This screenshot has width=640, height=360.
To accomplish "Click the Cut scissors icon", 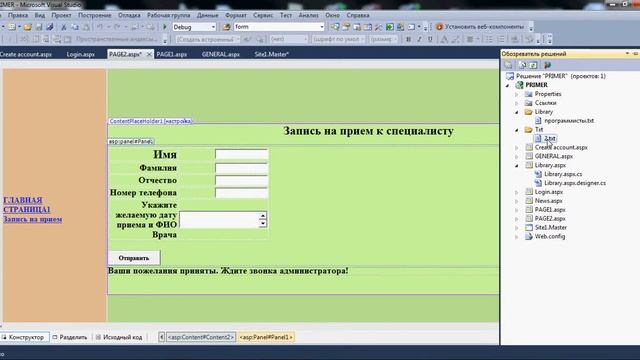I will click(64, 27).
